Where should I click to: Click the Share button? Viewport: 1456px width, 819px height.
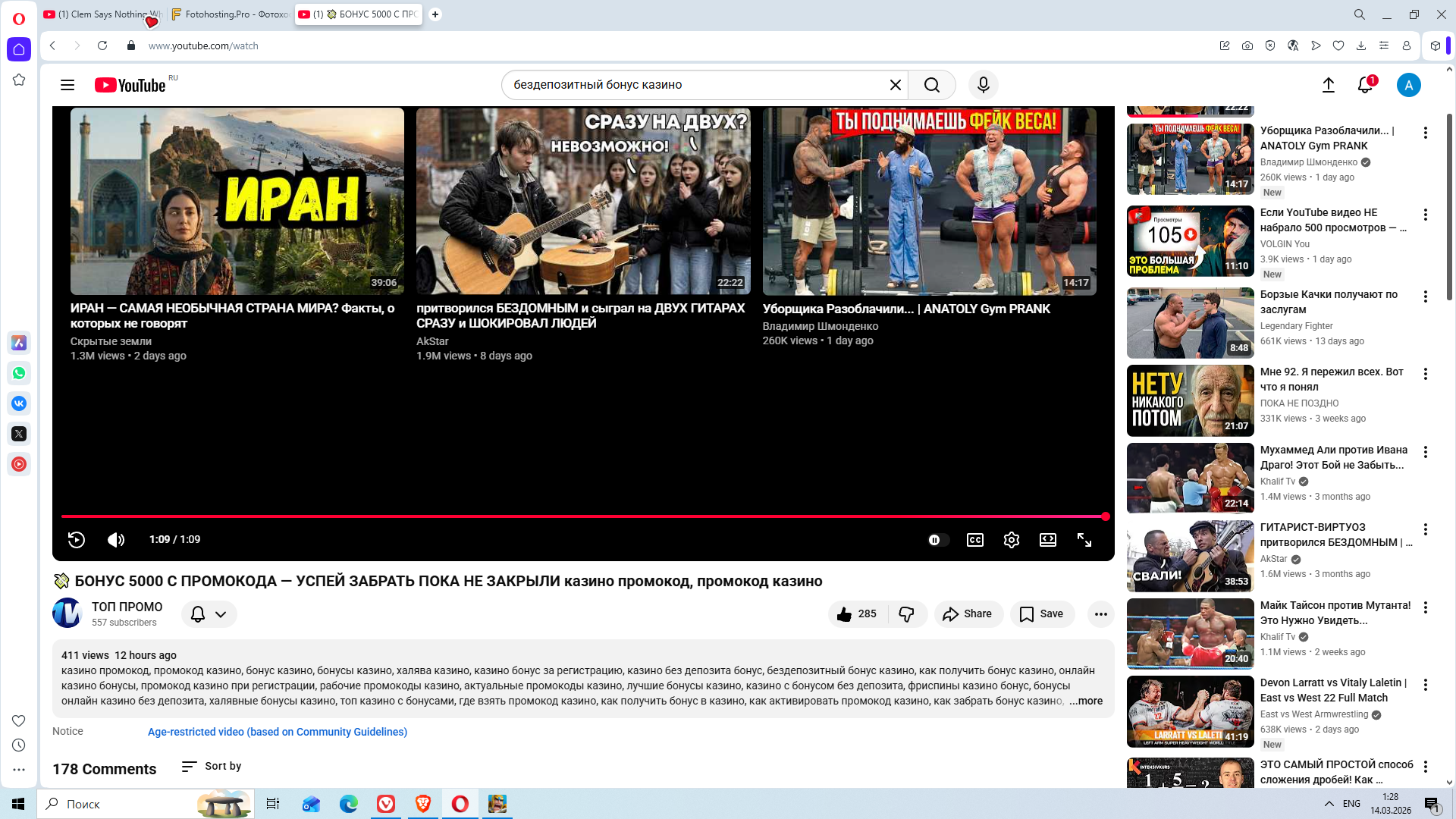(968, 613)
